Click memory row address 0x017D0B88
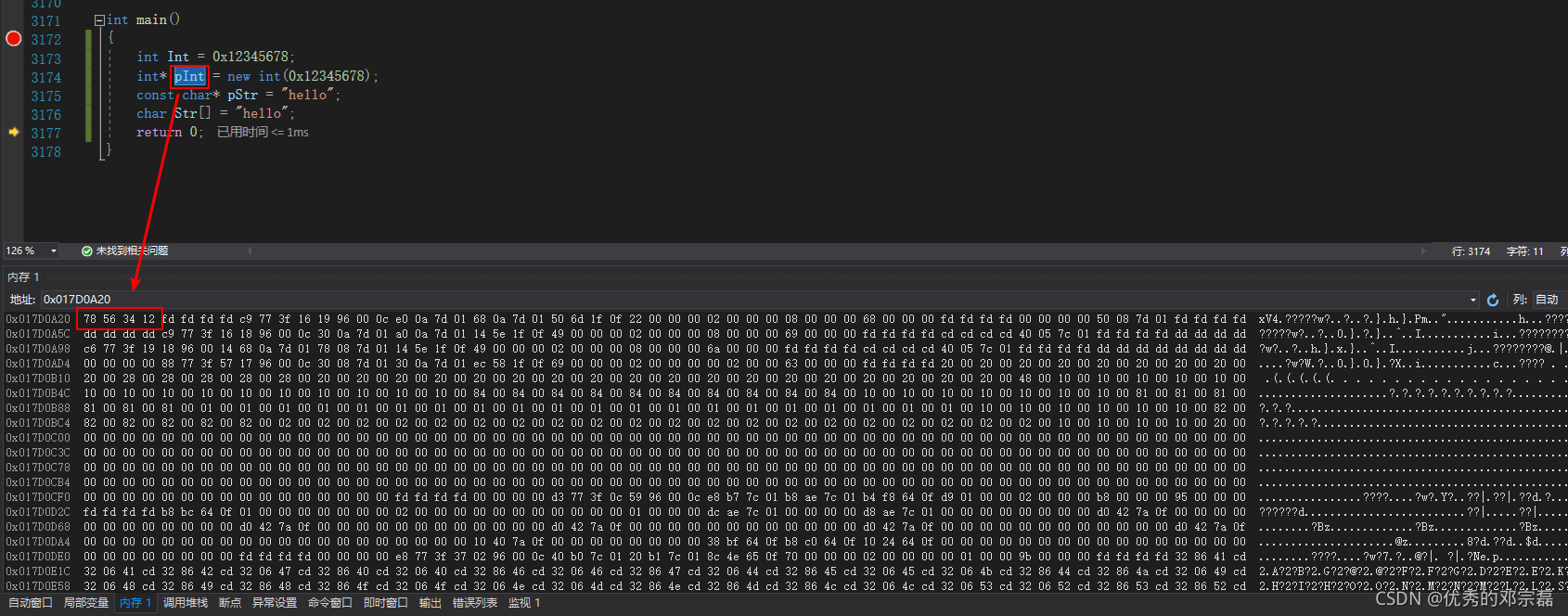The height and width of the screenshot is (616, 1568). click(x=38, y=408)
